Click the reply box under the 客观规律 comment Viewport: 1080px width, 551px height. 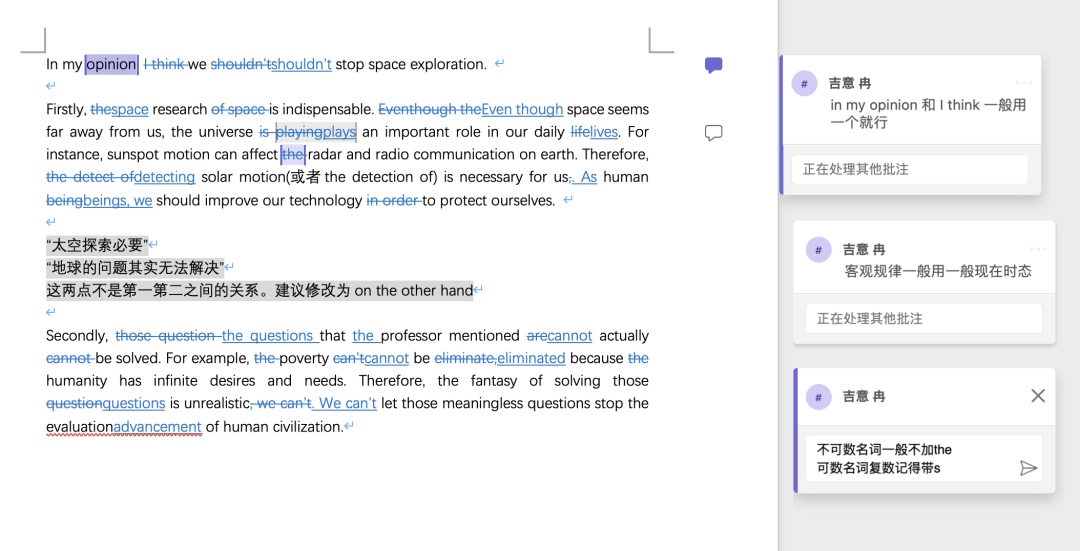(x=923, y=318)
